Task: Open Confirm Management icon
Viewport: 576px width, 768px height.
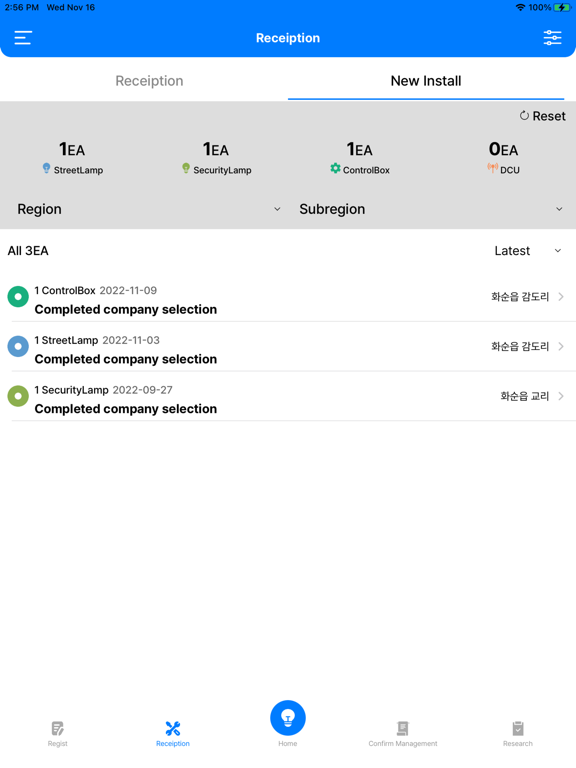Action: tap(403, 733)
